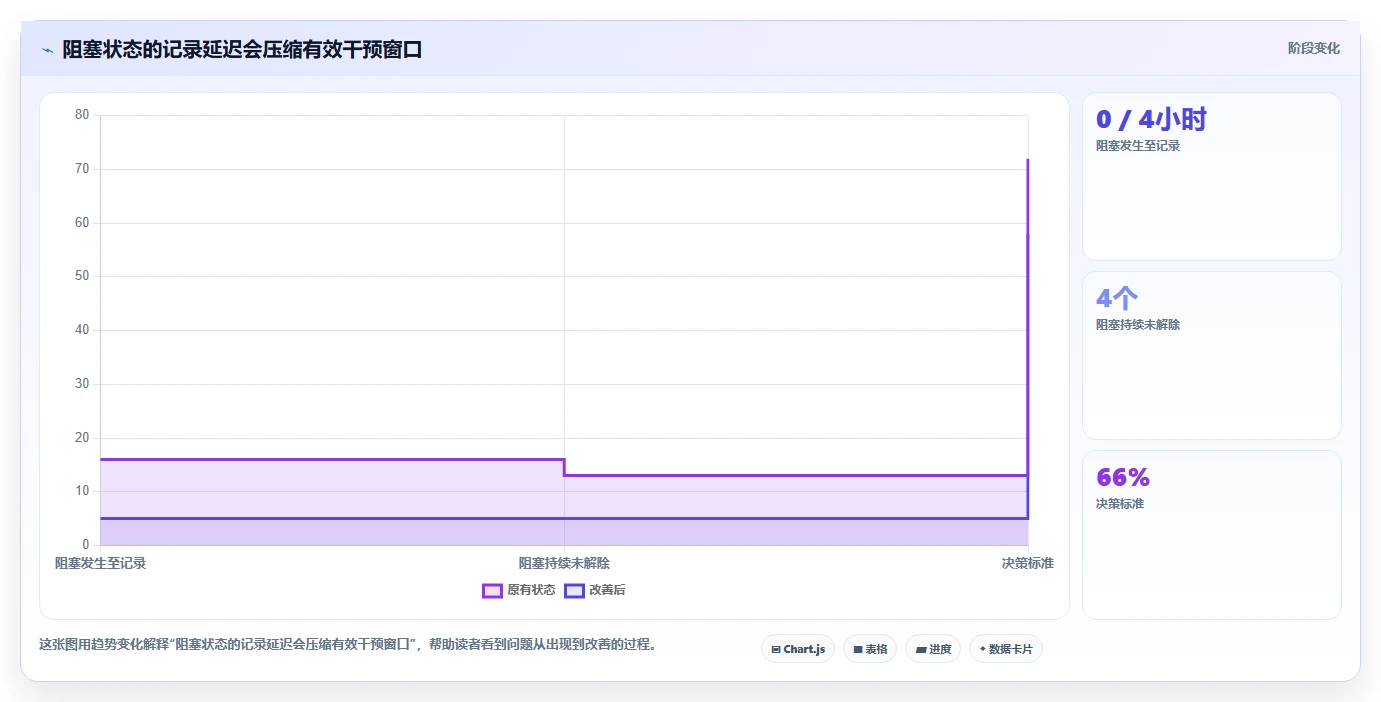Click the description text below the chart
The width and height of the screenshot is (1381, 702).
pyautogui.click(x=350, y=645)
